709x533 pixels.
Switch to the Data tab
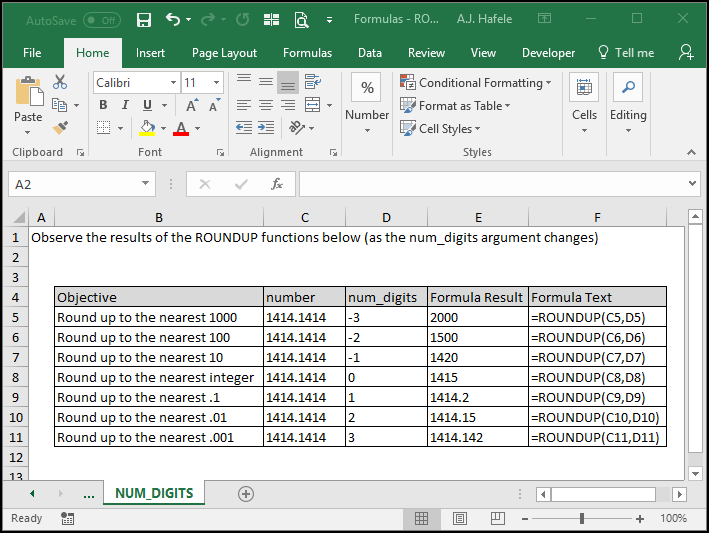tap(370, 53)
